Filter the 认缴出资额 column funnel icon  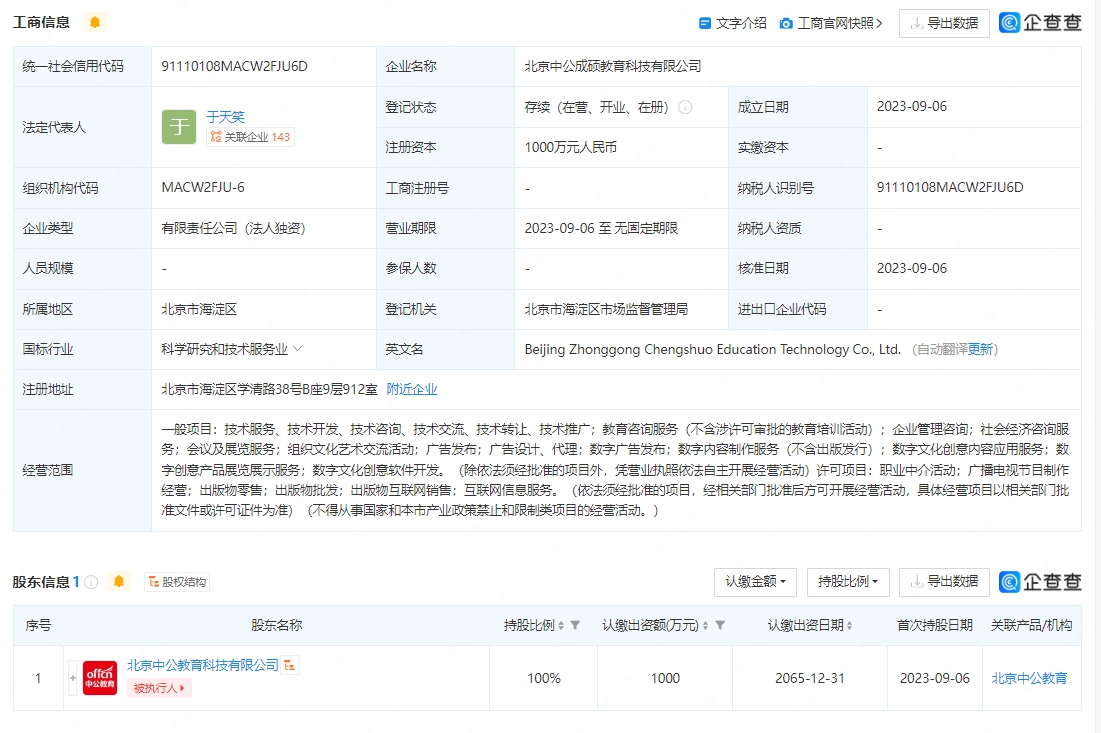click(720, 626)
